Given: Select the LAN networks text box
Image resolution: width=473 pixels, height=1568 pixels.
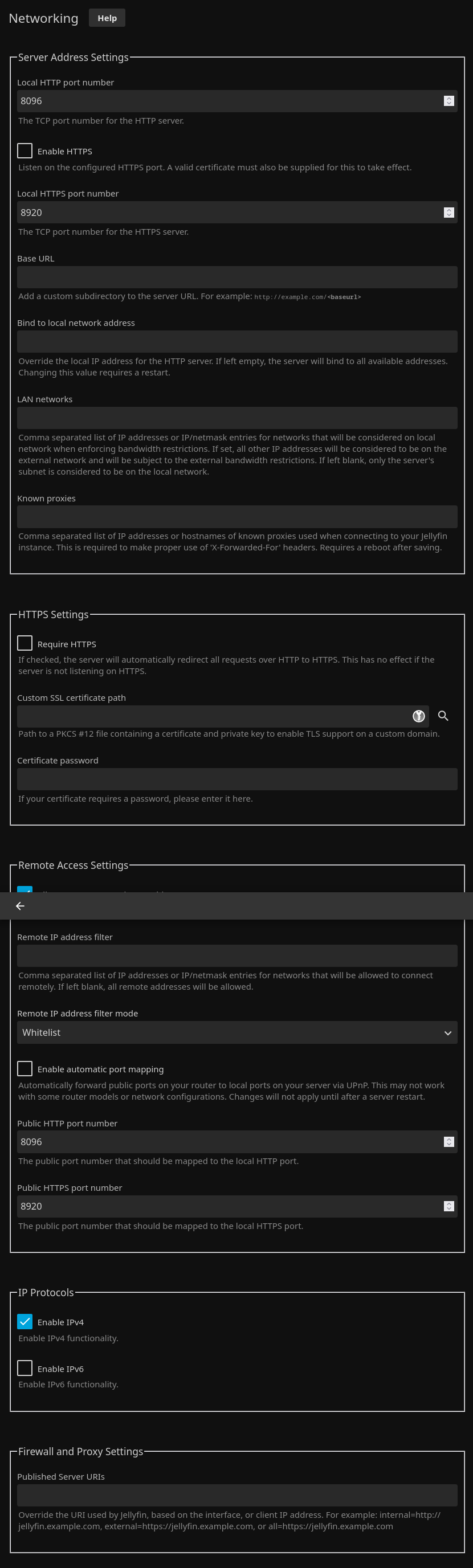Looking at the screenshot, I should [237, 418].
